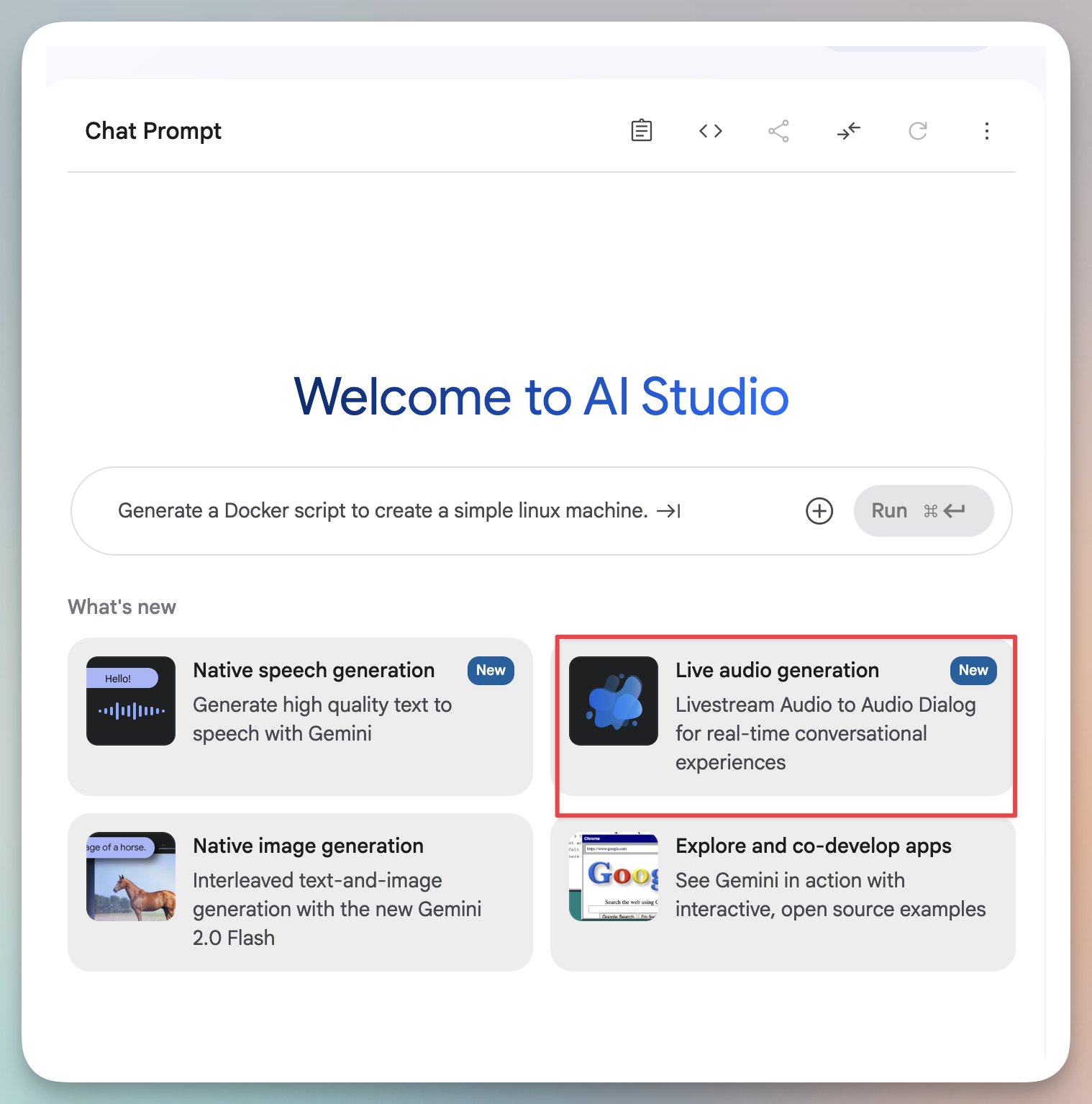Click the Chat Prompt title
Screen dimensions: 1092x1104
pyautogui.click(x=153, y=131)
